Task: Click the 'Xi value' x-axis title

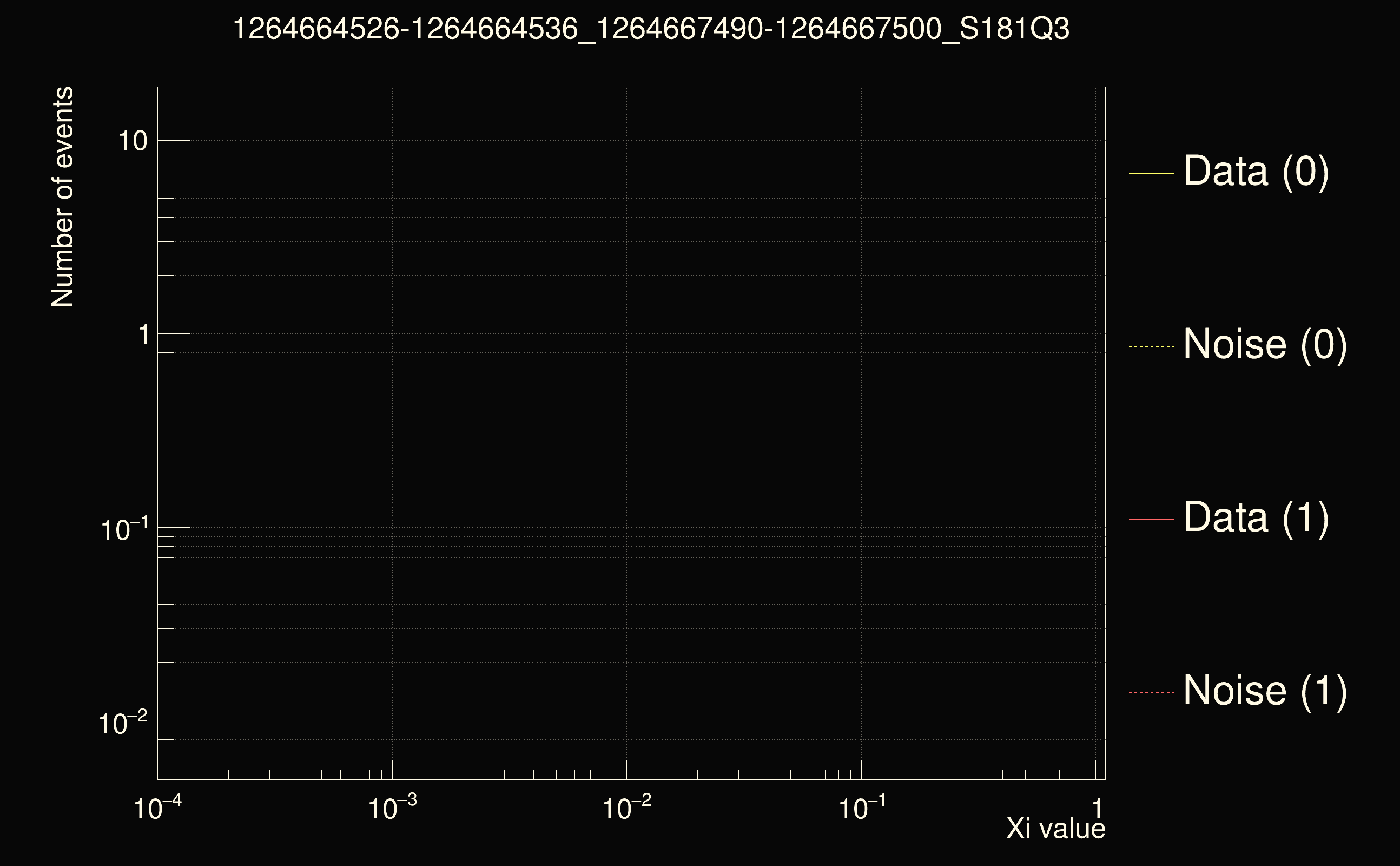Action: (x=1055, y=829)
